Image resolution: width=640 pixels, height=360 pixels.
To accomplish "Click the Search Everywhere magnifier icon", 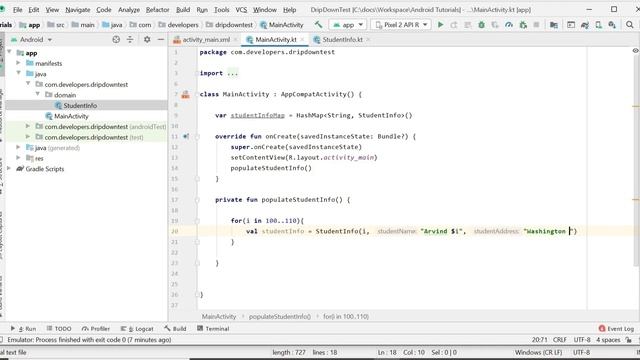I will coord(629,24).
